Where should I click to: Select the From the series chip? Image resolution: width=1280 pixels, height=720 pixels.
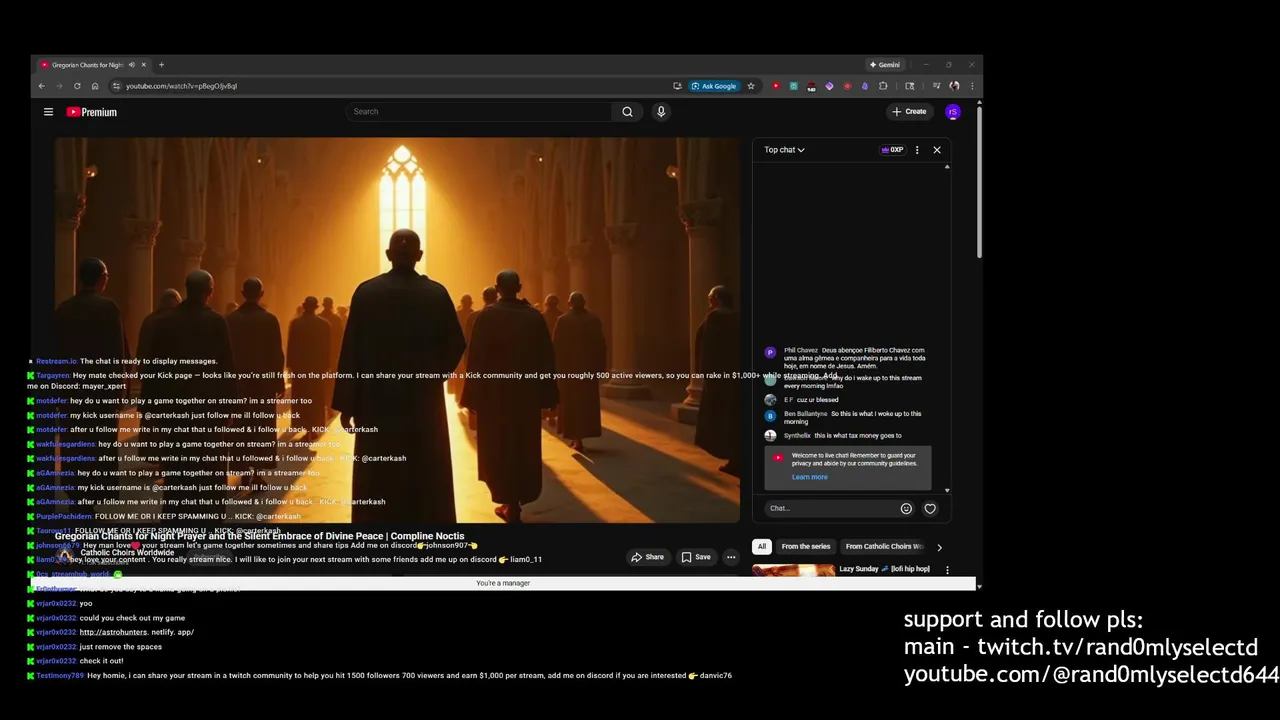coord(806,547)
